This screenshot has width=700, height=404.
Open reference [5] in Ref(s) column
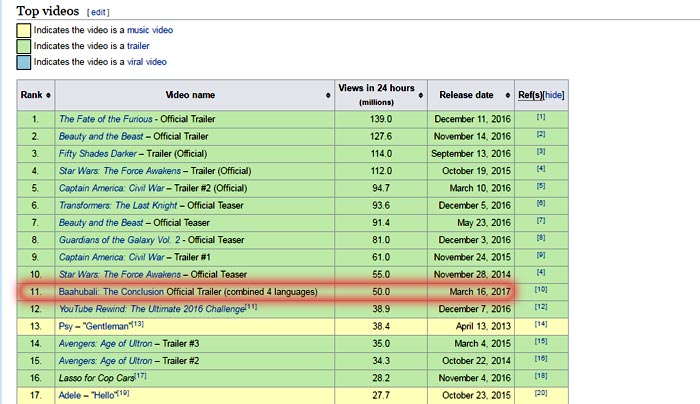pyautogui.click(x=541, y=186)
